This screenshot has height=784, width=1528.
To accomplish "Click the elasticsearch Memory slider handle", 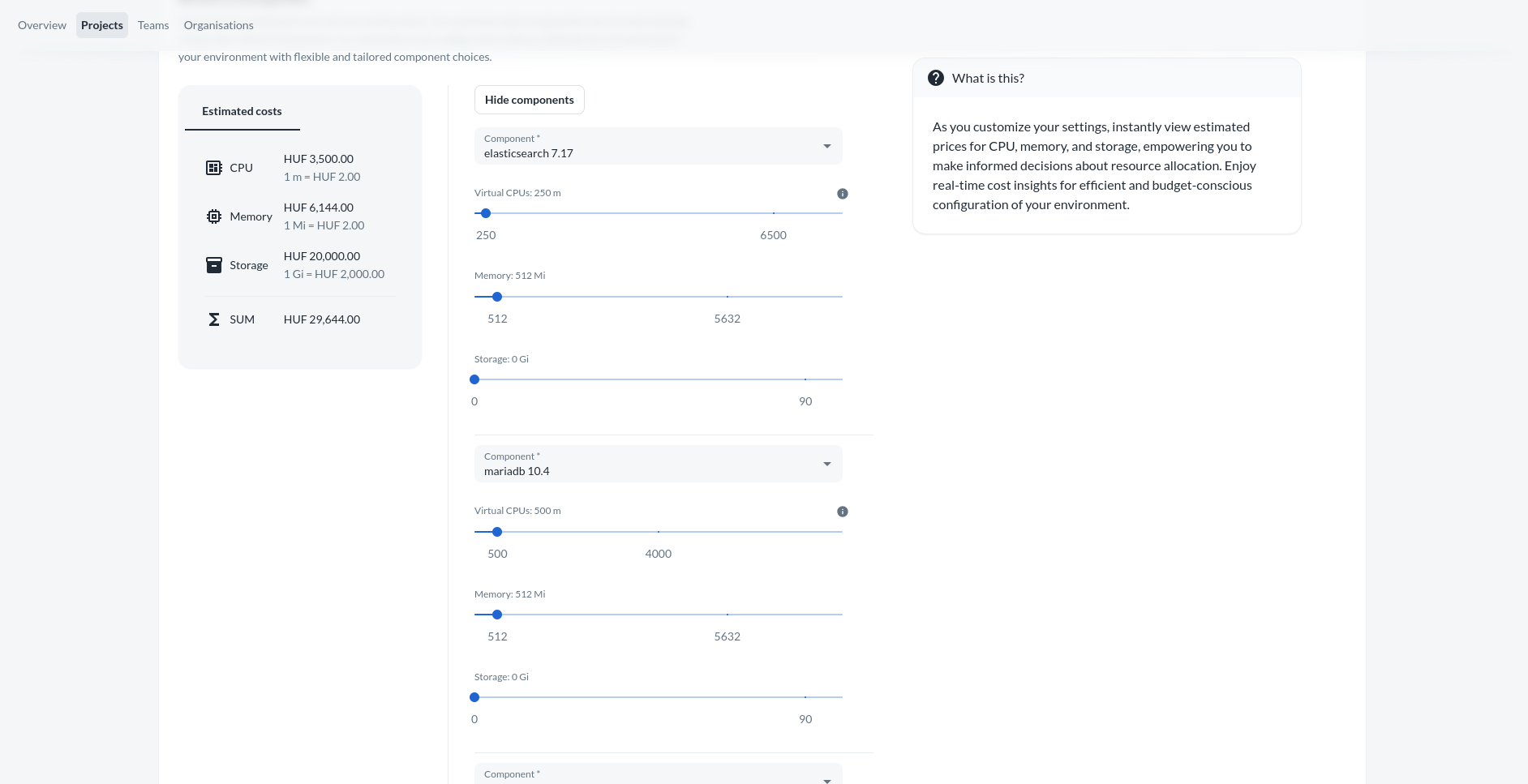I will 497,297.
